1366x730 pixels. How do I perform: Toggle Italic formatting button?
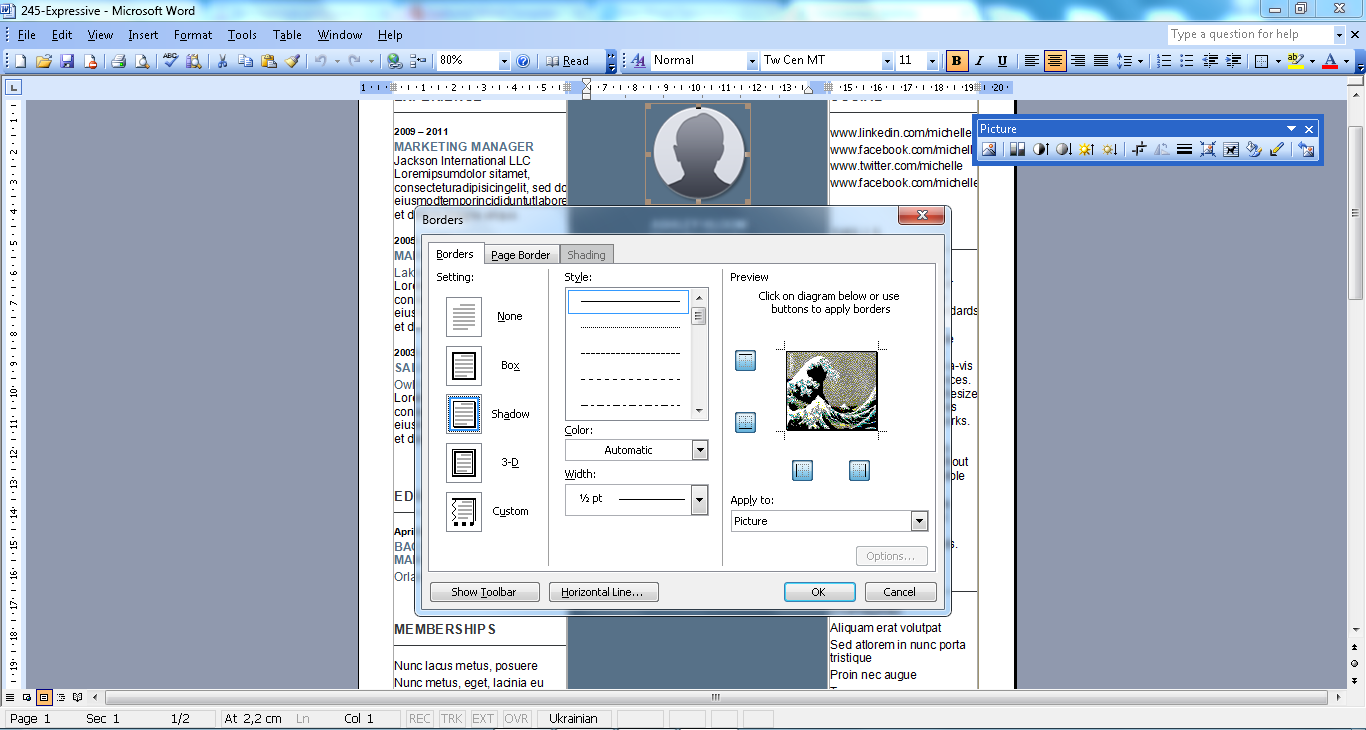(x=980, y=61)
